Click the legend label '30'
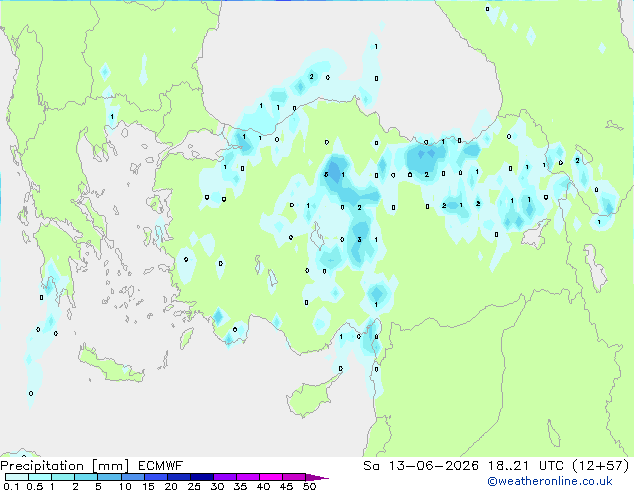 click(217, 486)
